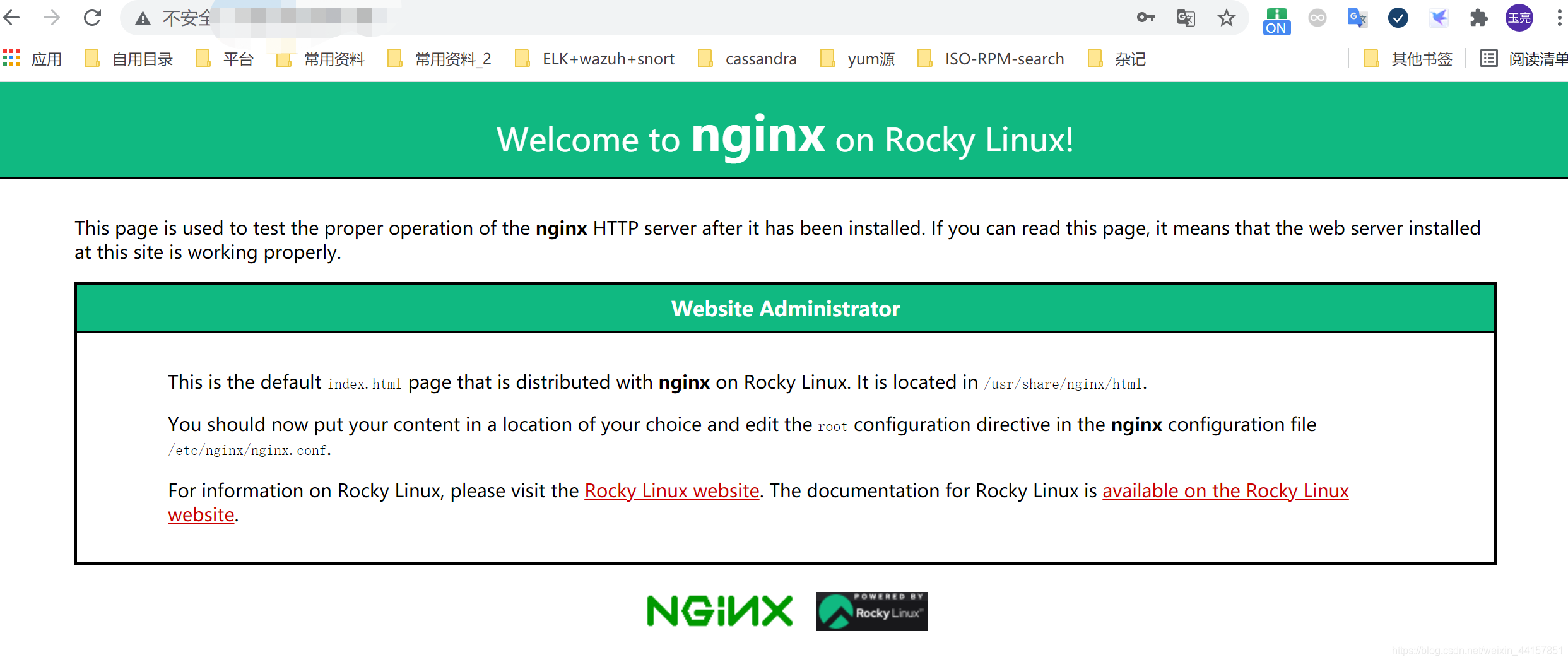Open the saved passwords key icon

(1145, 18)
